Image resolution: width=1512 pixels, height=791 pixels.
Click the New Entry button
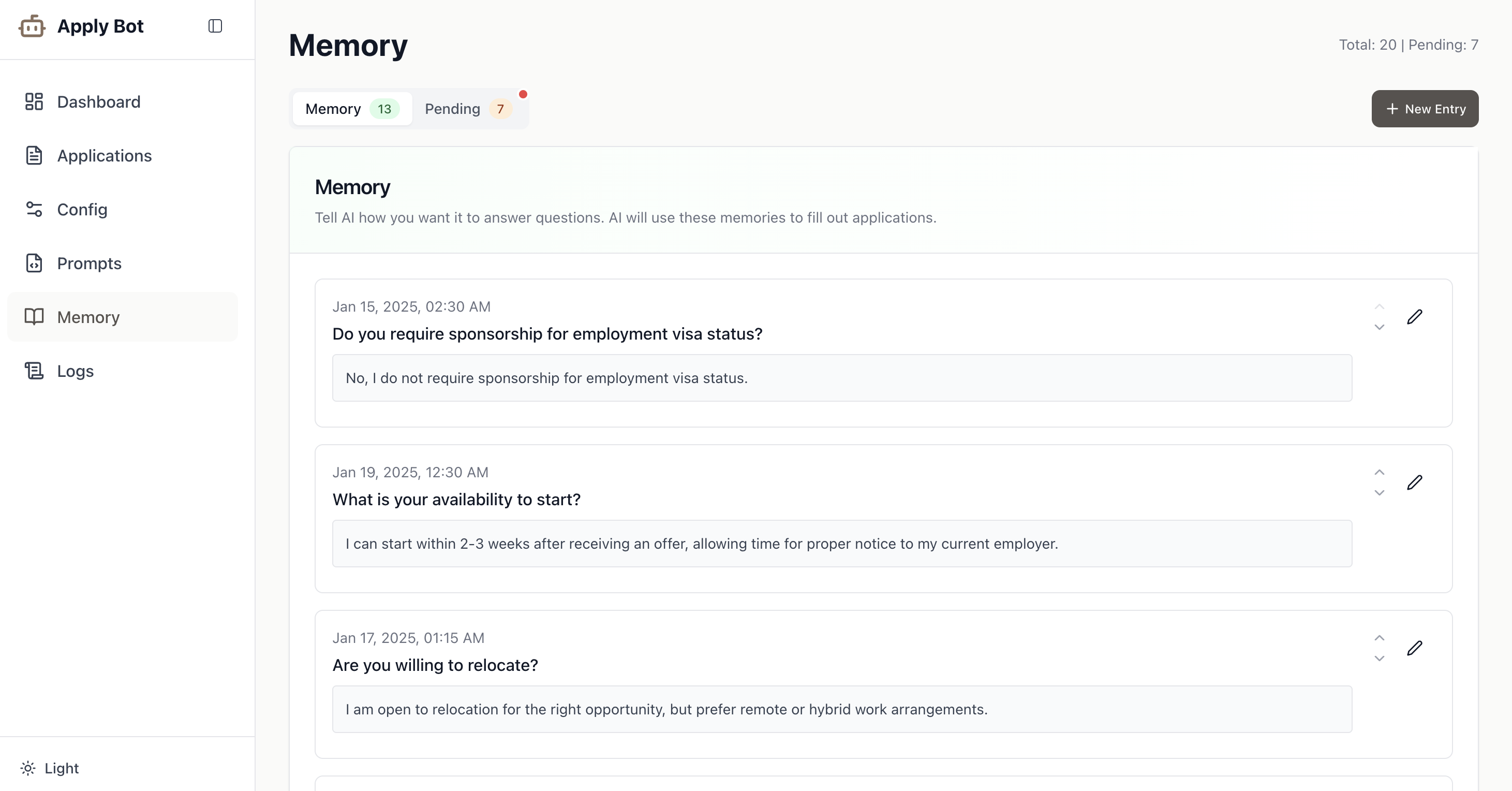[1425, 109]
